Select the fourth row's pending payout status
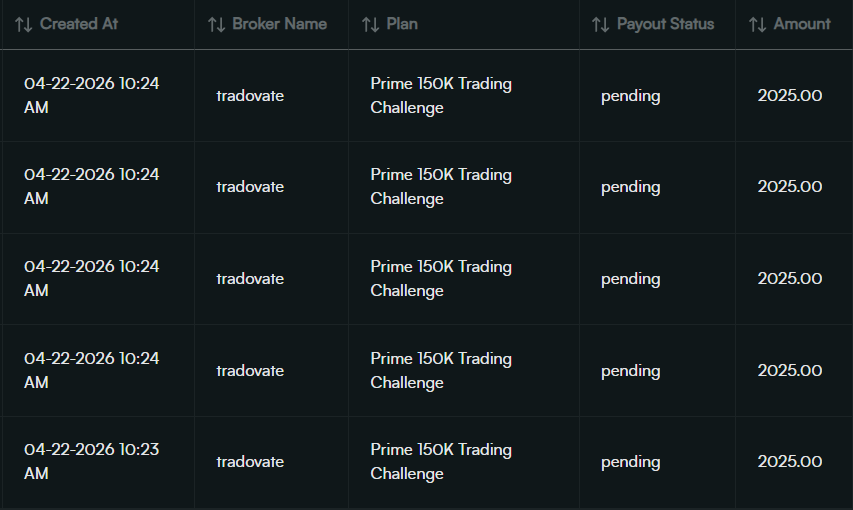853x510 pixels. tap(630, 370)
